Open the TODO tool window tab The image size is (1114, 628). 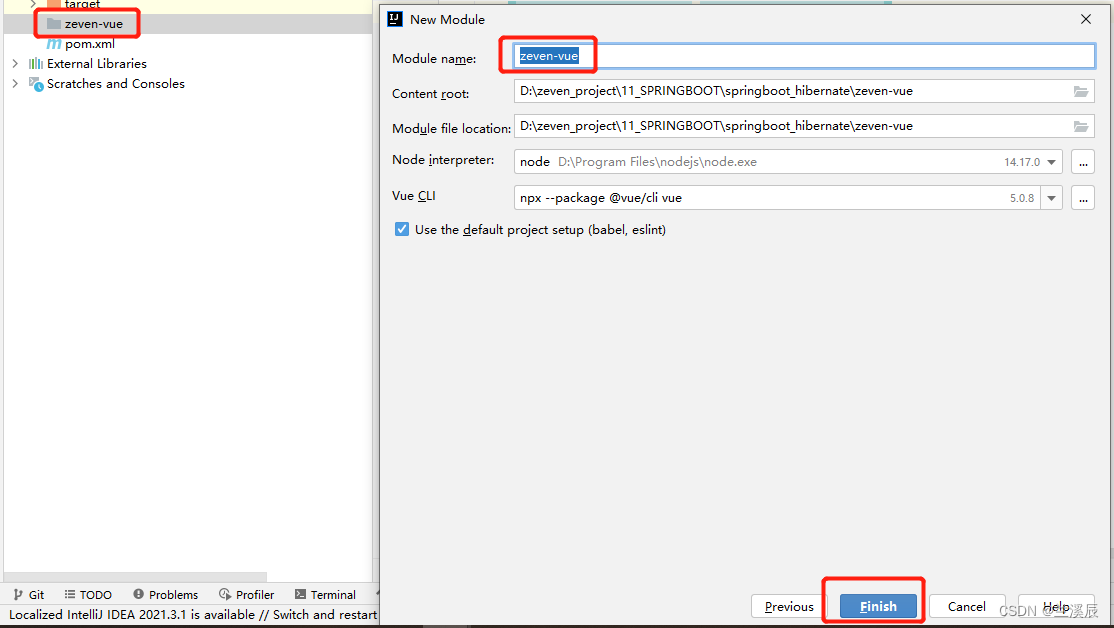pyautogui.click(x=88, y=595)
